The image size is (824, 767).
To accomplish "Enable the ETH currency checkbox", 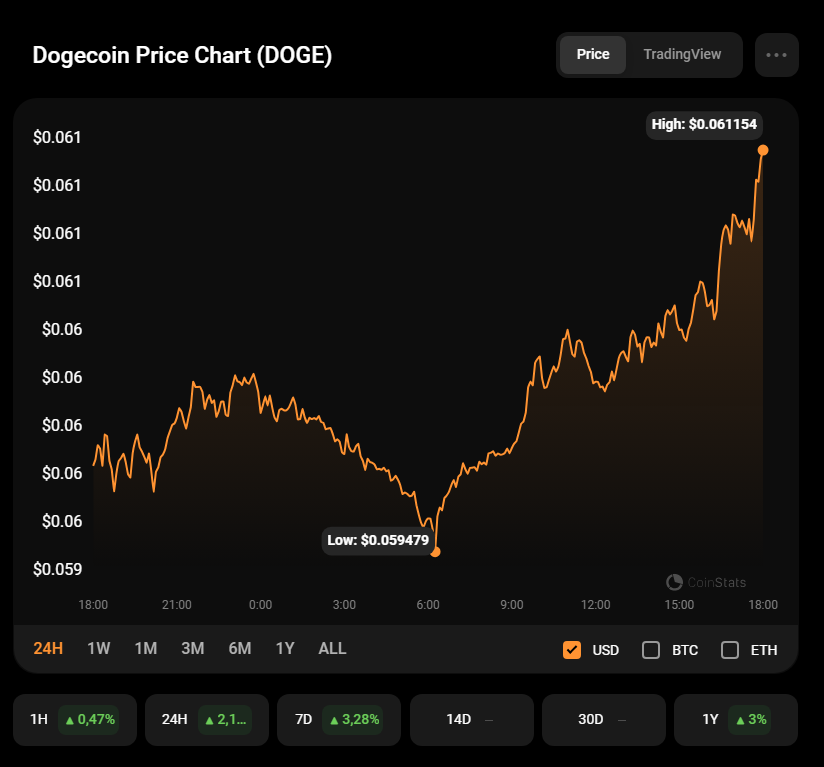I will coord(730,650).
